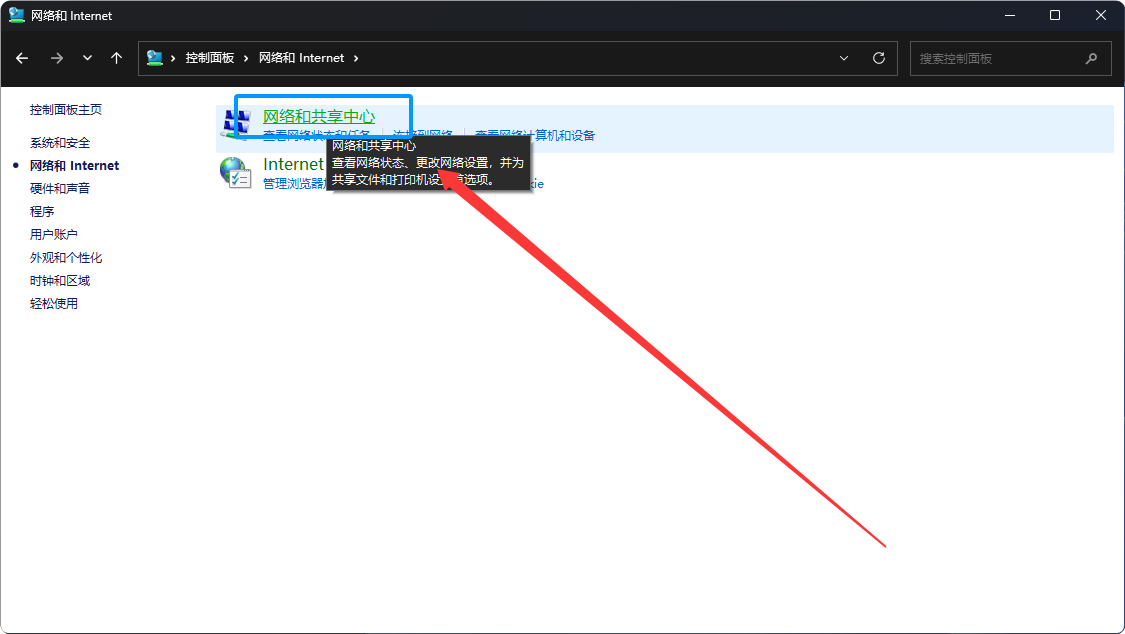The width and height of the screenshot is (1125, 634).
Task: Click the forward navigation arrow
Action: point(57,58)
